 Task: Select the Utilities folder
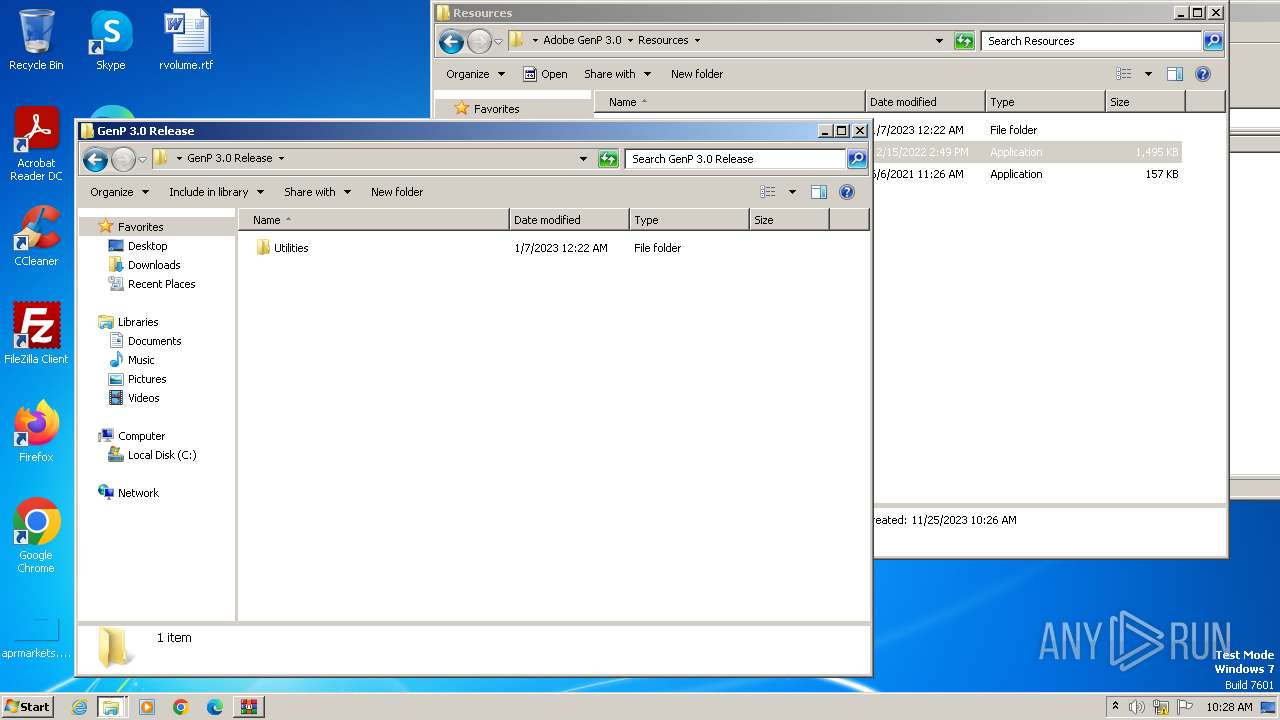click(291, 248)
